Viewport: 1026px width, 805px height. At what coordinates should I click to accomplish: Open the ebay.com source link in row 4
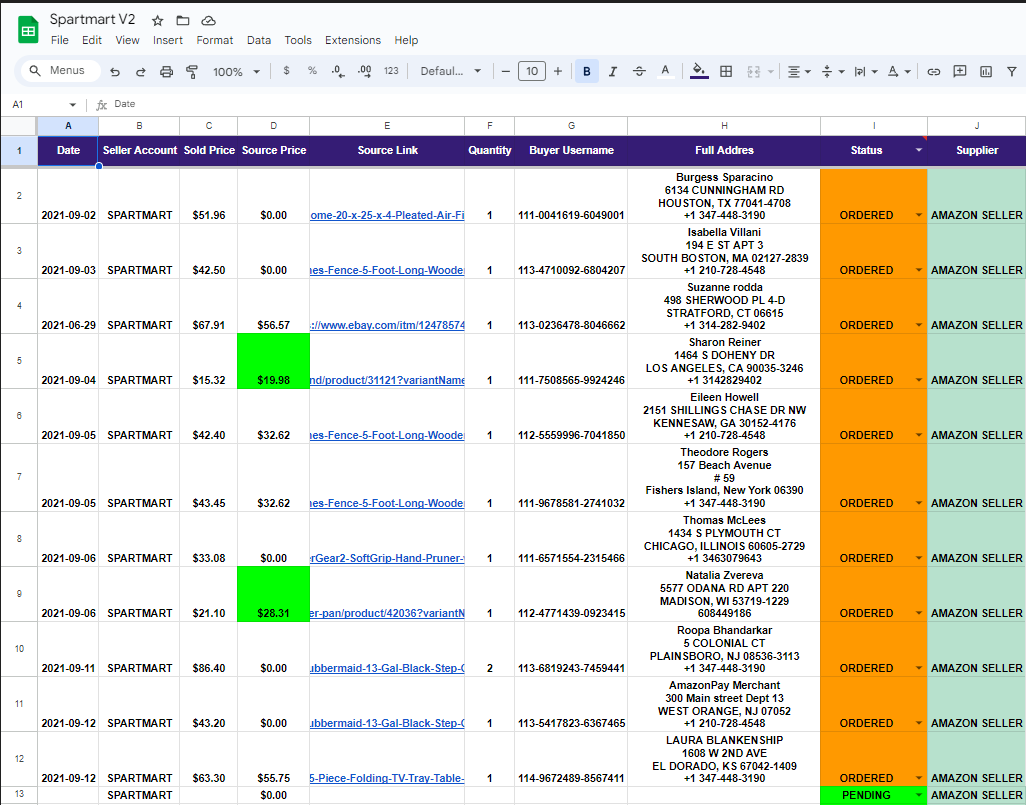pyautogui.click(x=387, y=325)
